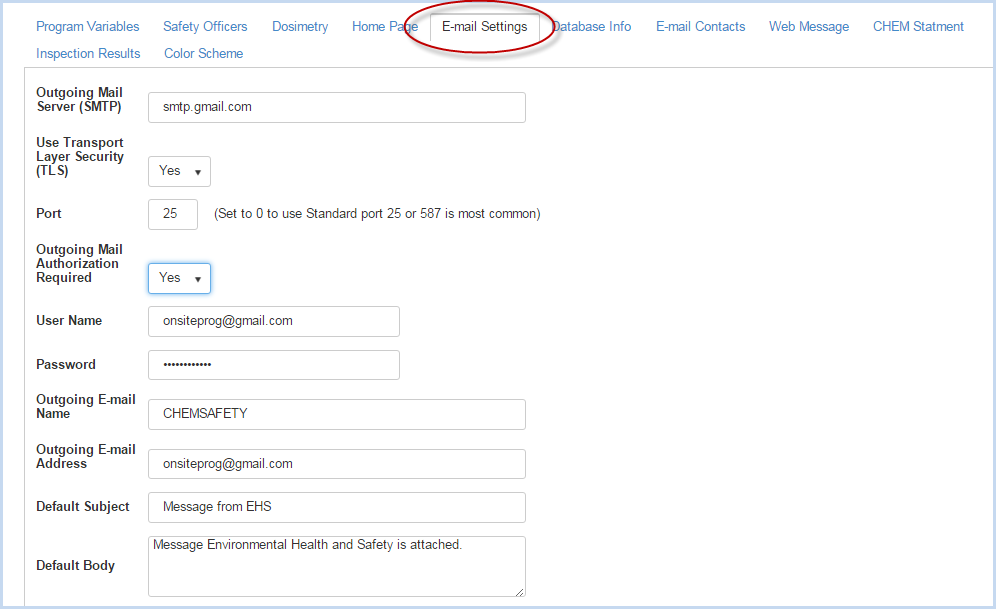Click the Password field
The width and height of the screenshot is (996, 609).
274,365
